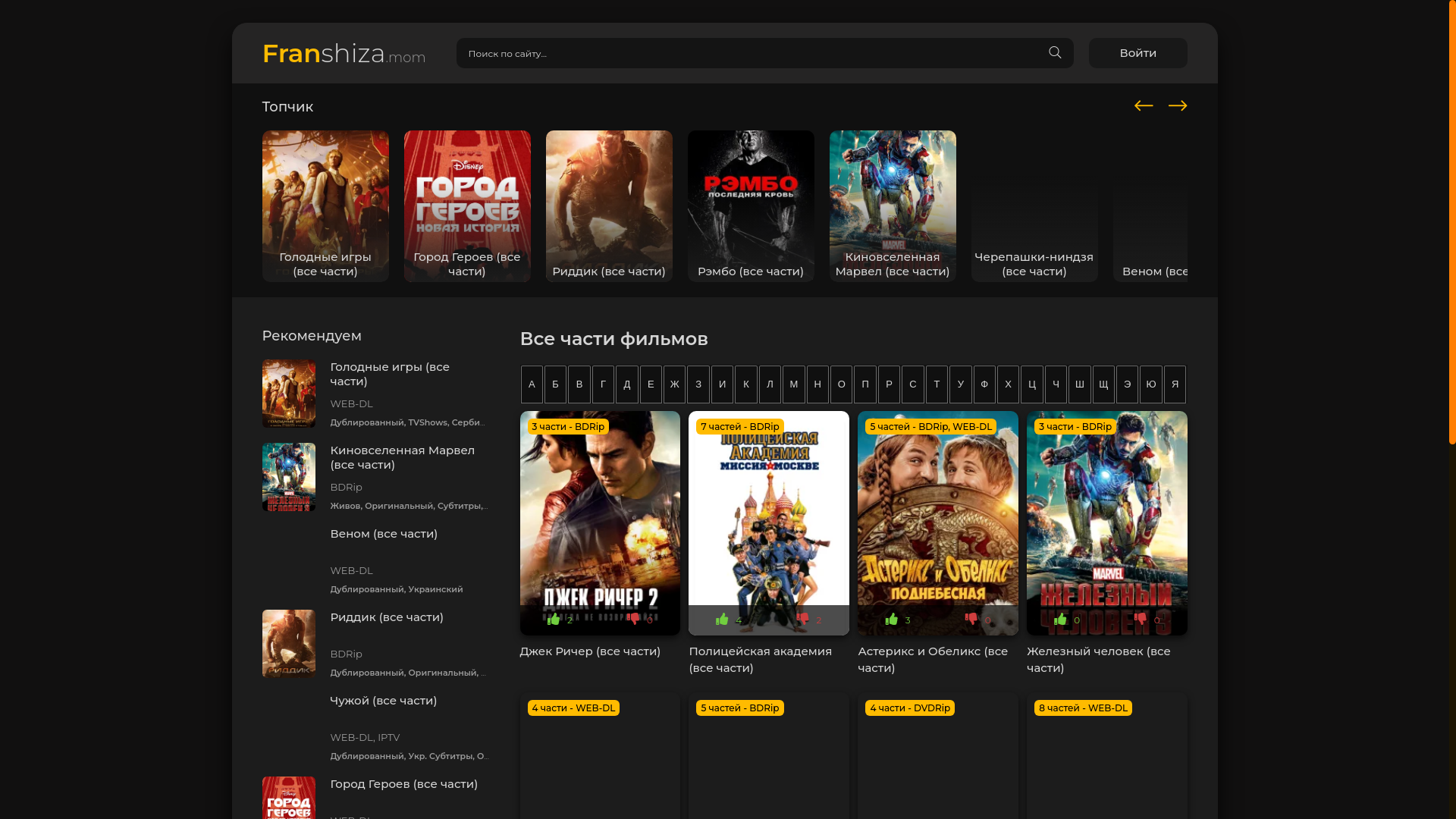Screen dimensions: 1456x819
Task: Like the Джек Ричер card with thumbs up
Action: click(554, 620)
